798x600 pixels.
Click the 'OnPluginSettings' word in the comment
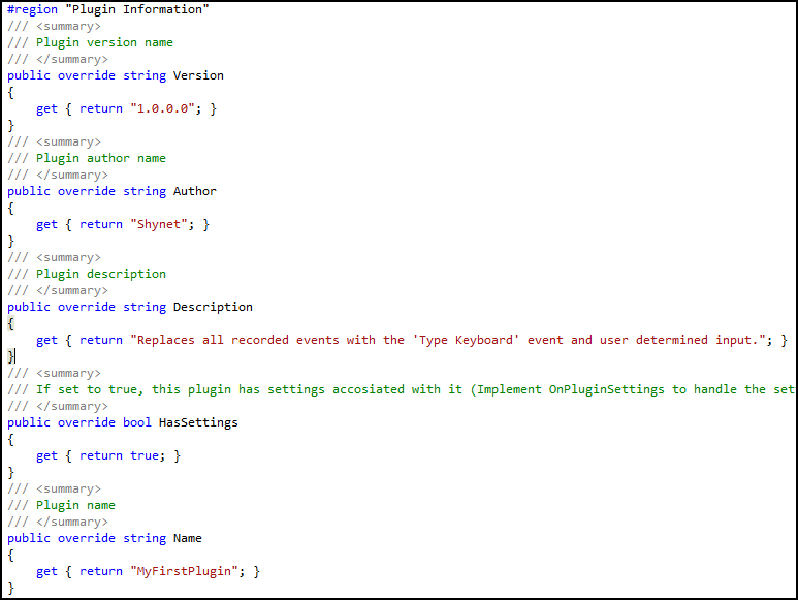coord(607,389)
